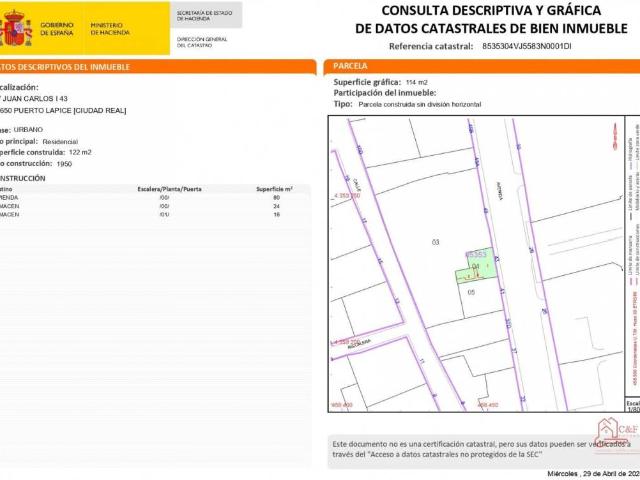This screenshot has height=480, width=640.
Task: Click the '4.353.250' coordinate label on map
Action: (347, 196)
